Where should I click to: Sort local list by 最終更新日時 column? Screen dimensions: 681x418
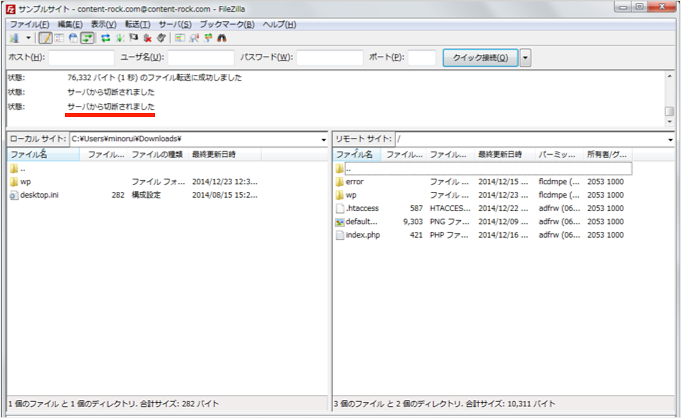pos(225,155)
